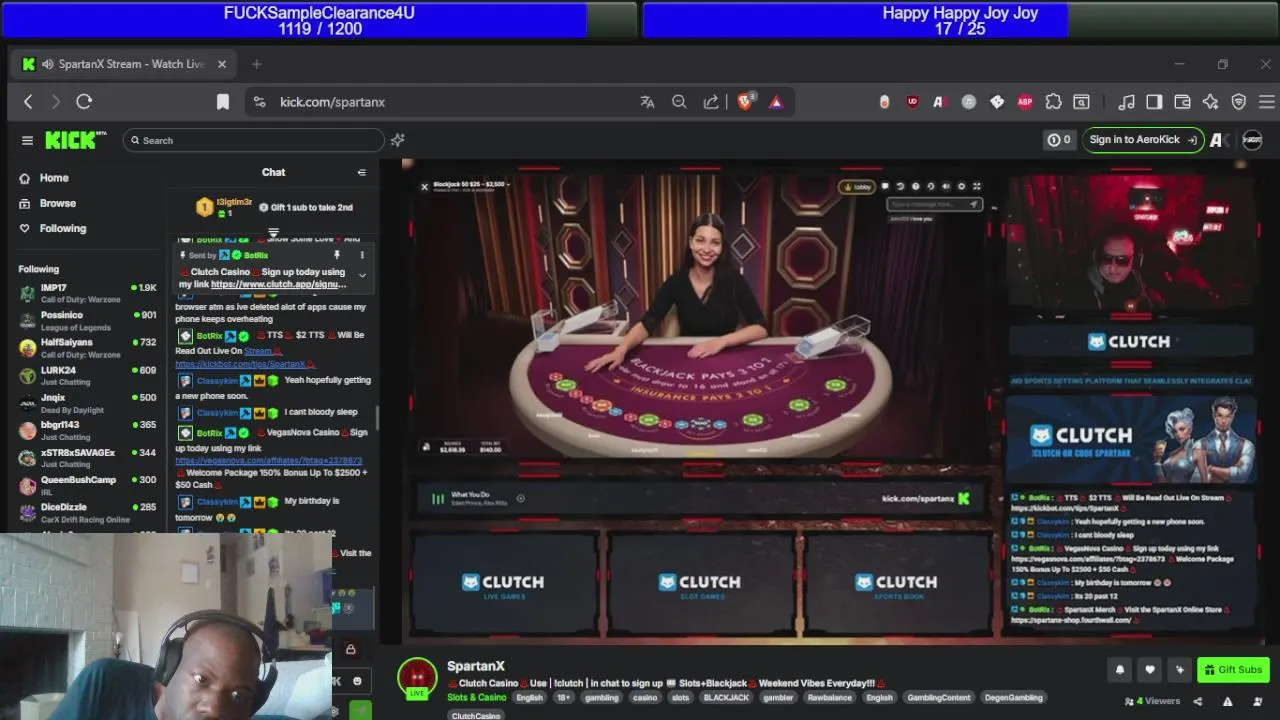Expand the gift leaderboard handle below l3igtim3r
Viewport: 1280px width, 720px height.
click(273, 232)
